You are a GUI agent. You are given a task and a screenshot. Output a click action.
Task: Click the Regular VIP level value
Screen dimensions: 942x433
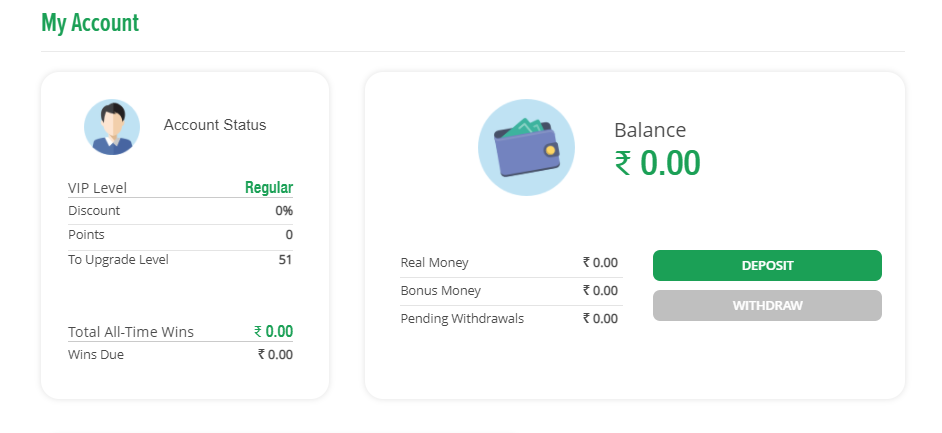[269, 188]
